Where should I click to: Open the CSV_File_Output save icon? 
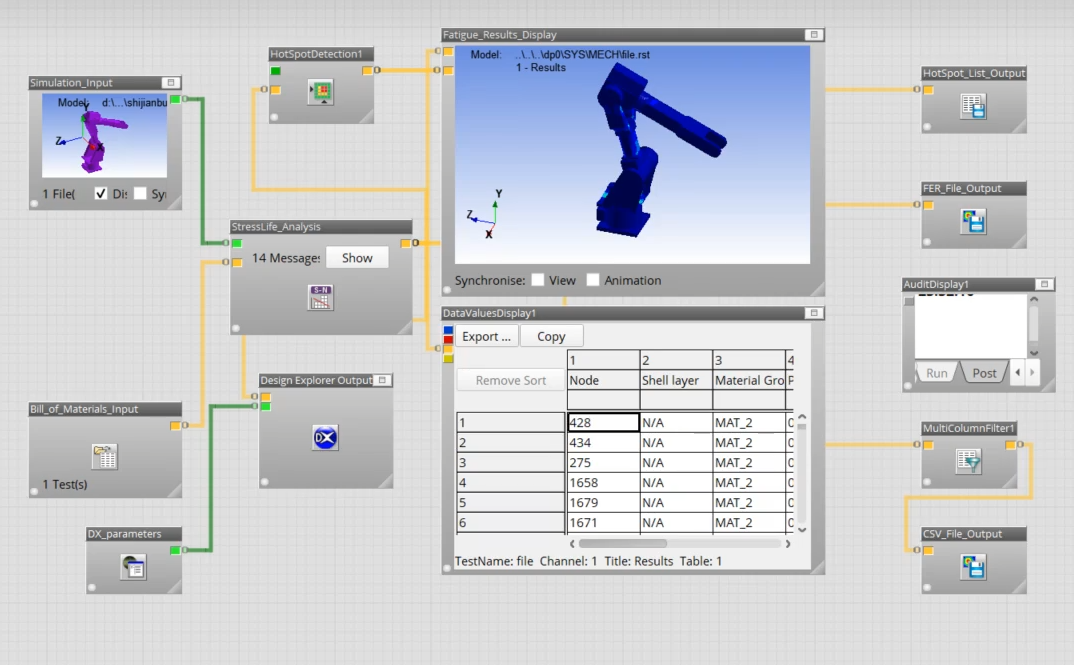click(973, 567)
